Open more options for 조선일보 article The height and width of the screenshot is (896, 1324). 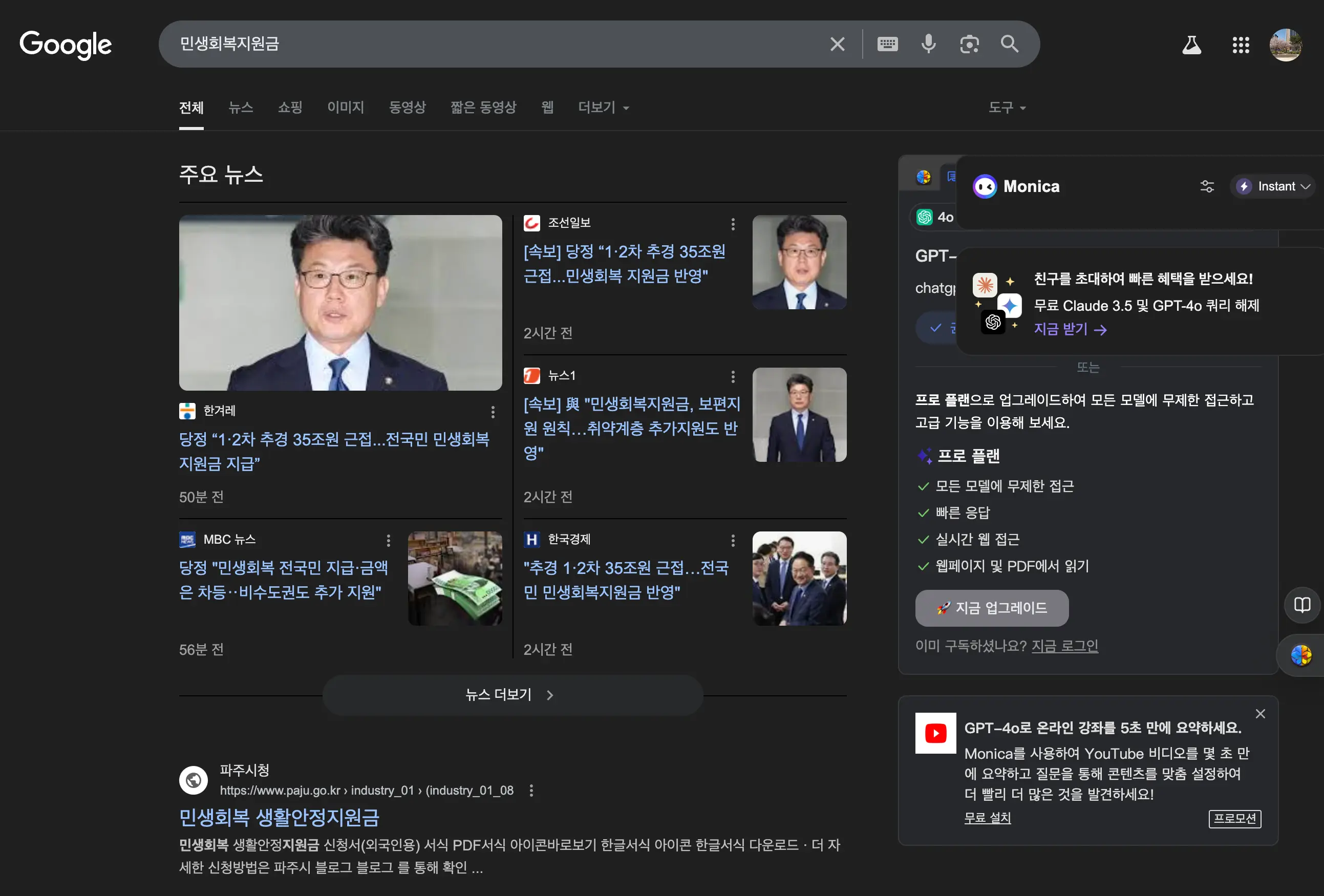pos(733,224)
